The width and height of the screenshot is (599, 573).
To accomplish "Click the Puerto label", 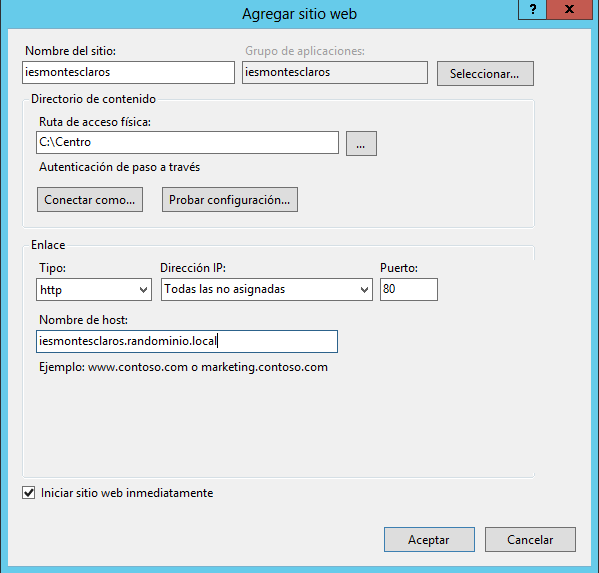I will (399, 268).
